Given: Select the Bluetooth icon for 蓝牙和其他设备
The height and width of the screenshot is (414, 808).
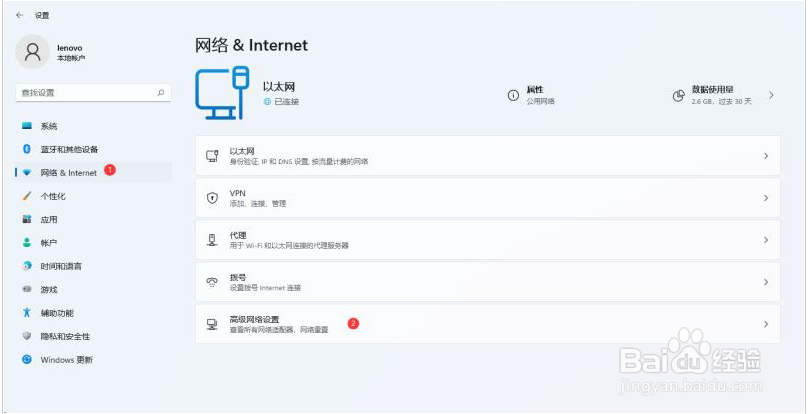Looking at the screenshot, I should [x=27, y=149].
